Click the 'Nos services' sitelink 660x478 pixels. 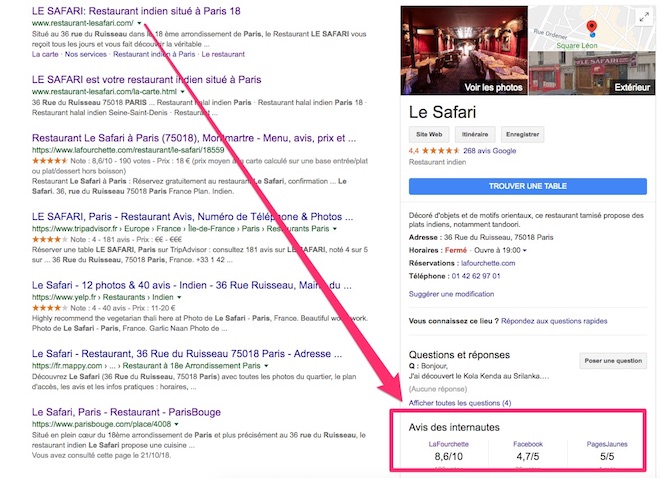85,54
